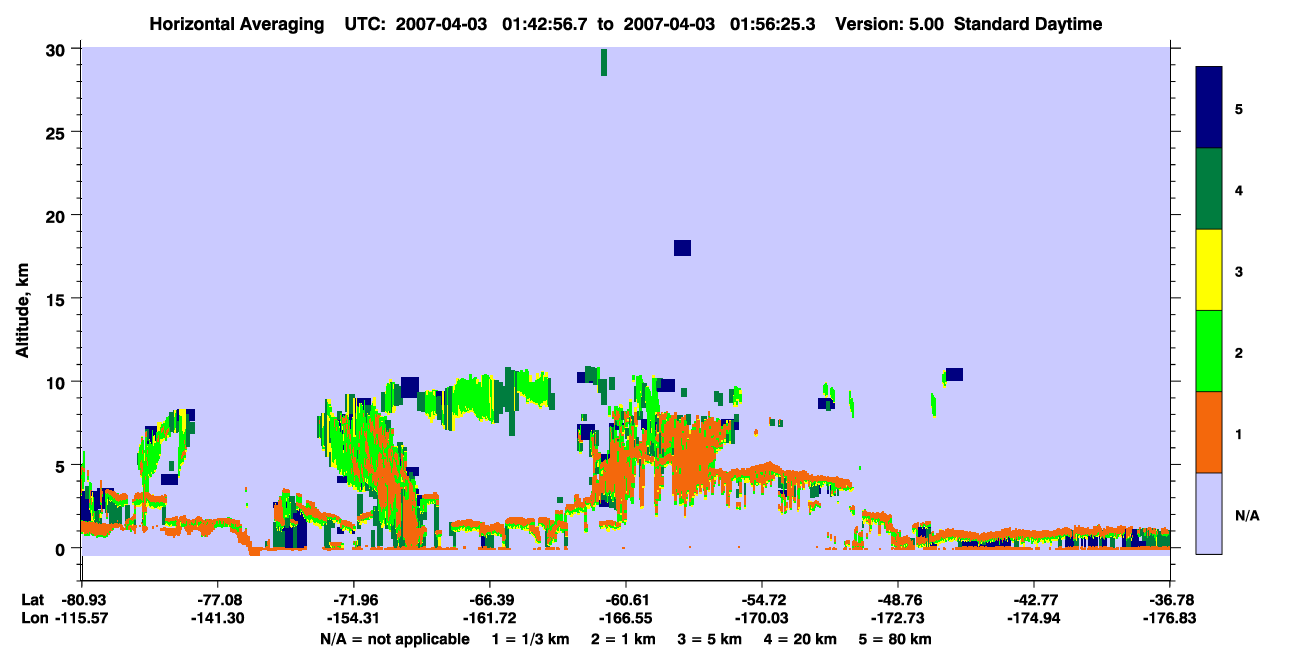The image size is (1300, 667).
Task: Click the orange colorbar segment labeled 1
Action: 1209,432
